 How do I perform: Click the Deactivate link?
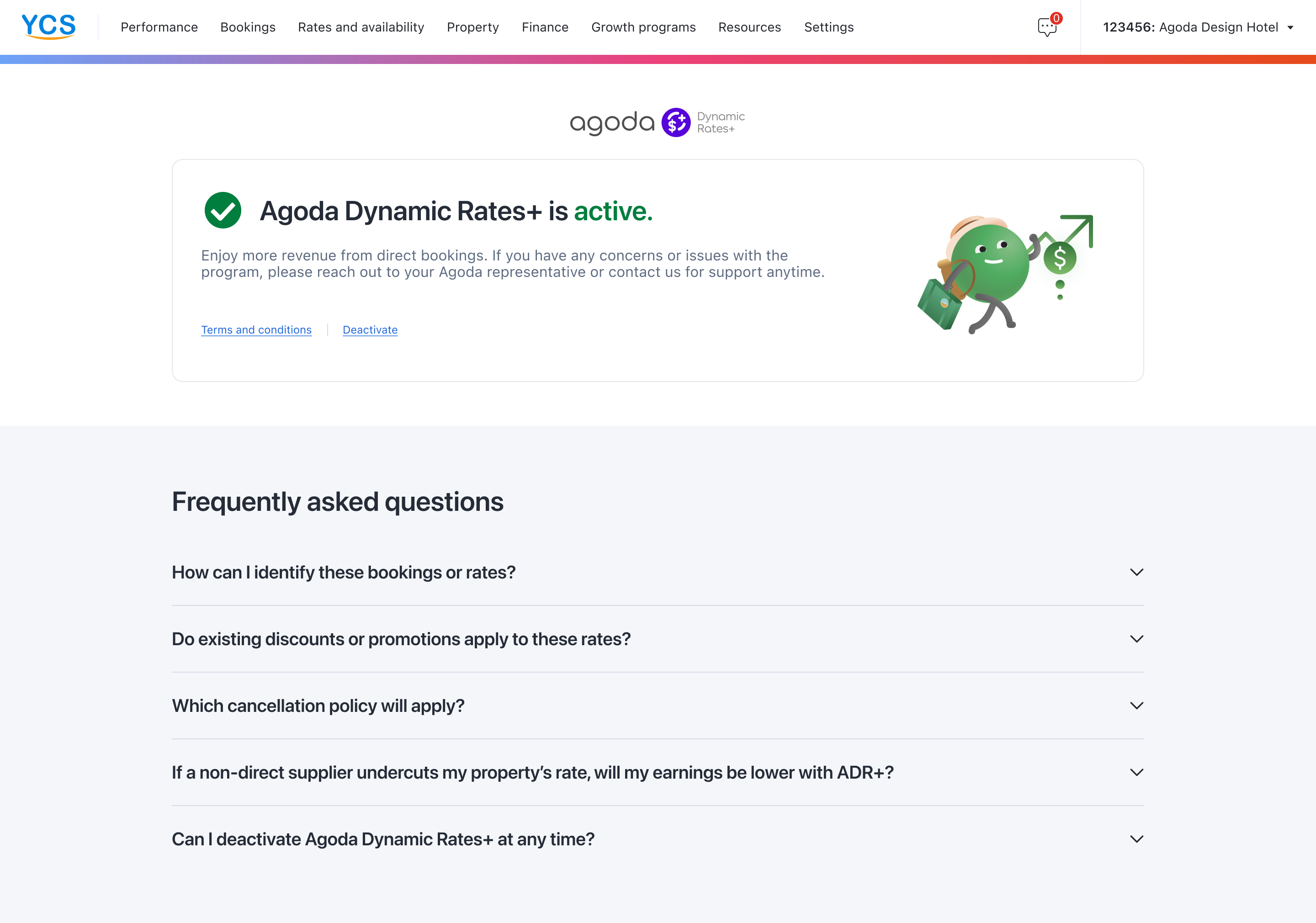click(370, 329)
